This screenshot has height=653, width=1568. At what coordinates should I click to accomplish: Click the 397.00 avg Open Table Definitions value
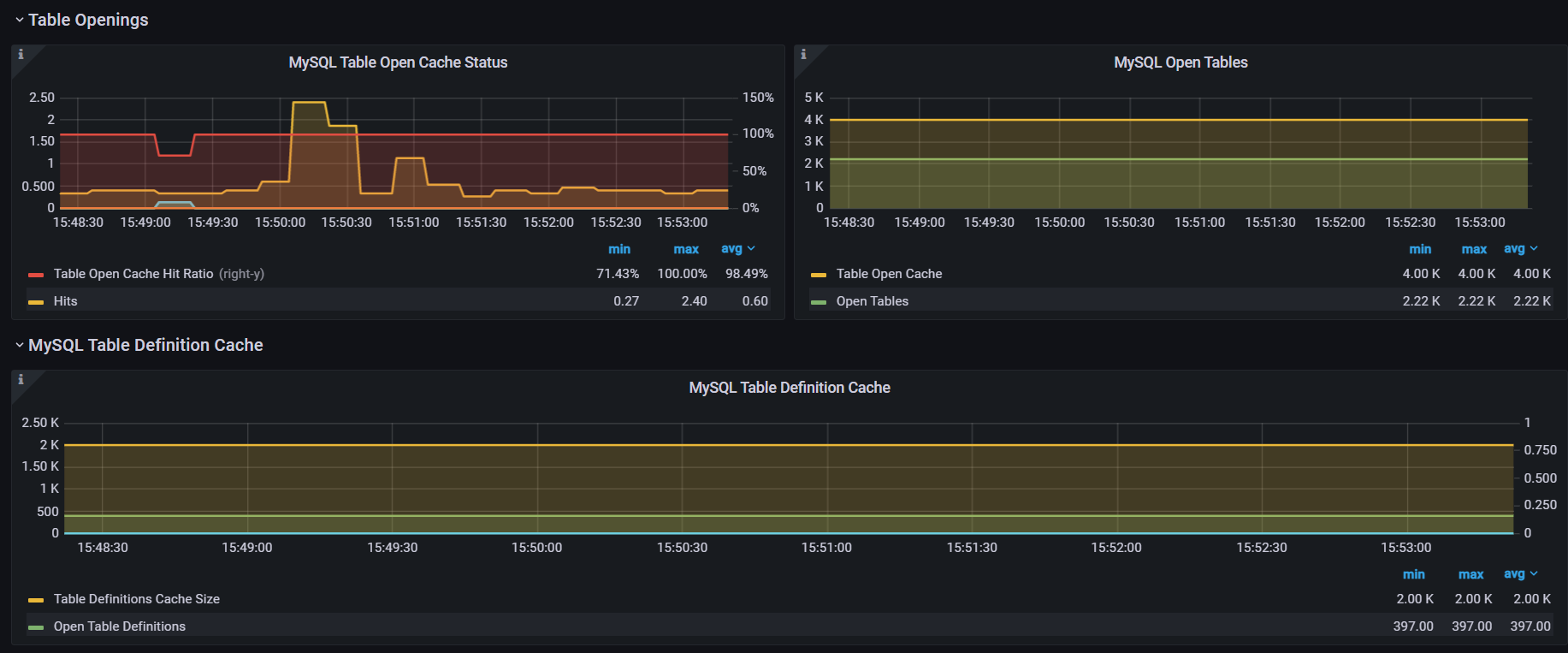[1530, 626]
